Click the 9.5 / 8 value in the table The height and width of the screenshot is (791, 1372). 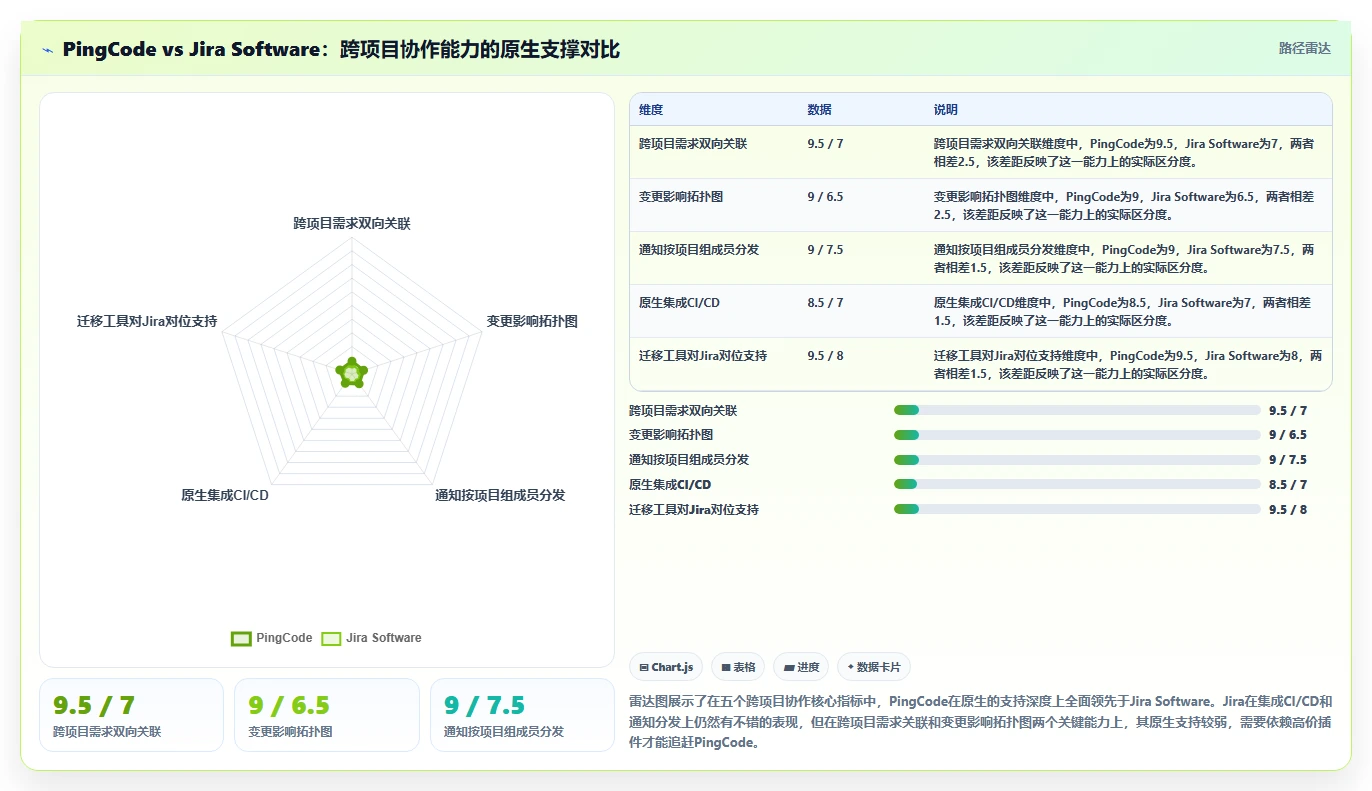825,356
